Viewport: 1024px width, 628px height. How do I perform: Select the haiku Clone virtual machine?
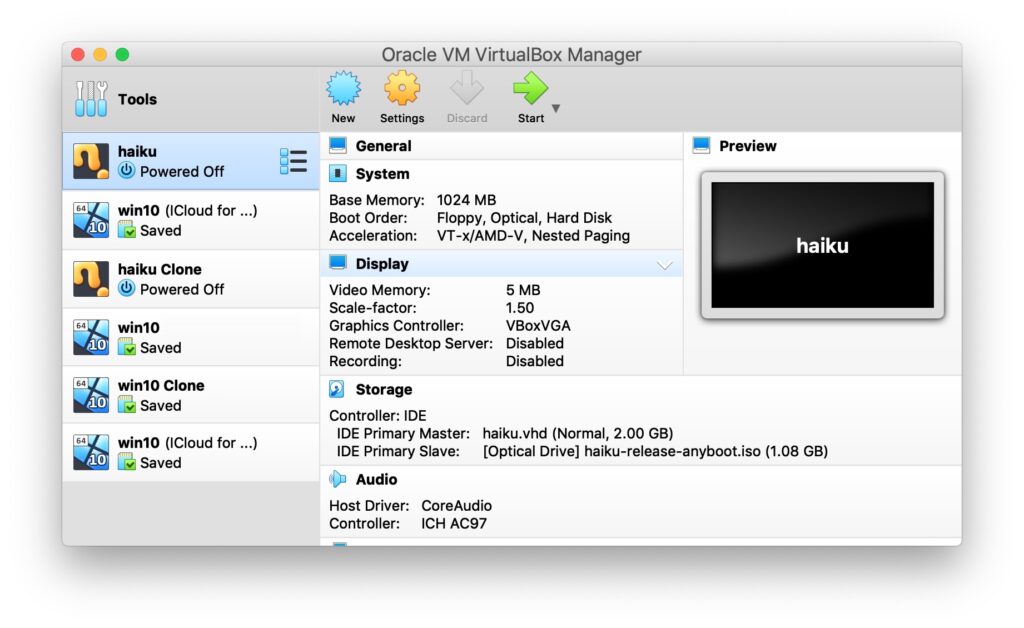[180, 278]
